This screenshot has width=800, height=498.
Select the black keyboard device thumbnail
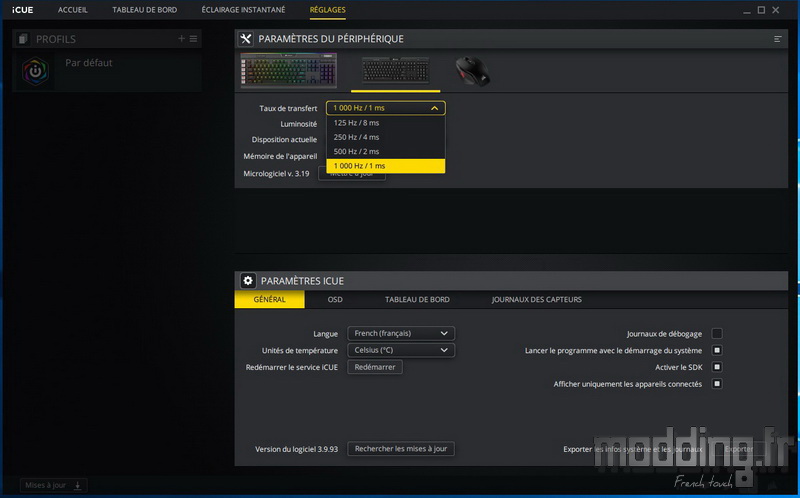click(395, 70)
